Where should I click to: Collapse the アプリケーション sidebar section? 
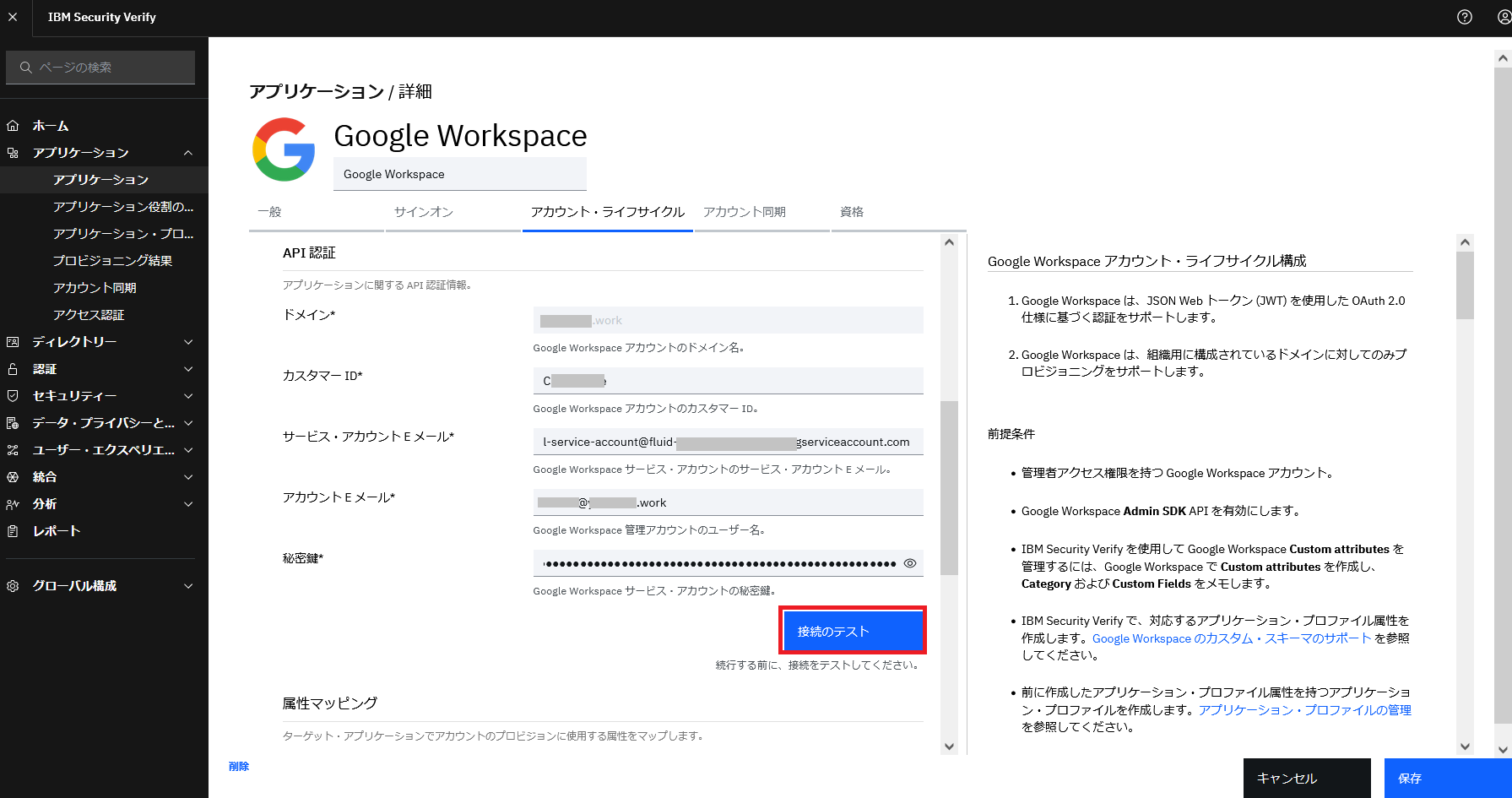click(188, 153)
